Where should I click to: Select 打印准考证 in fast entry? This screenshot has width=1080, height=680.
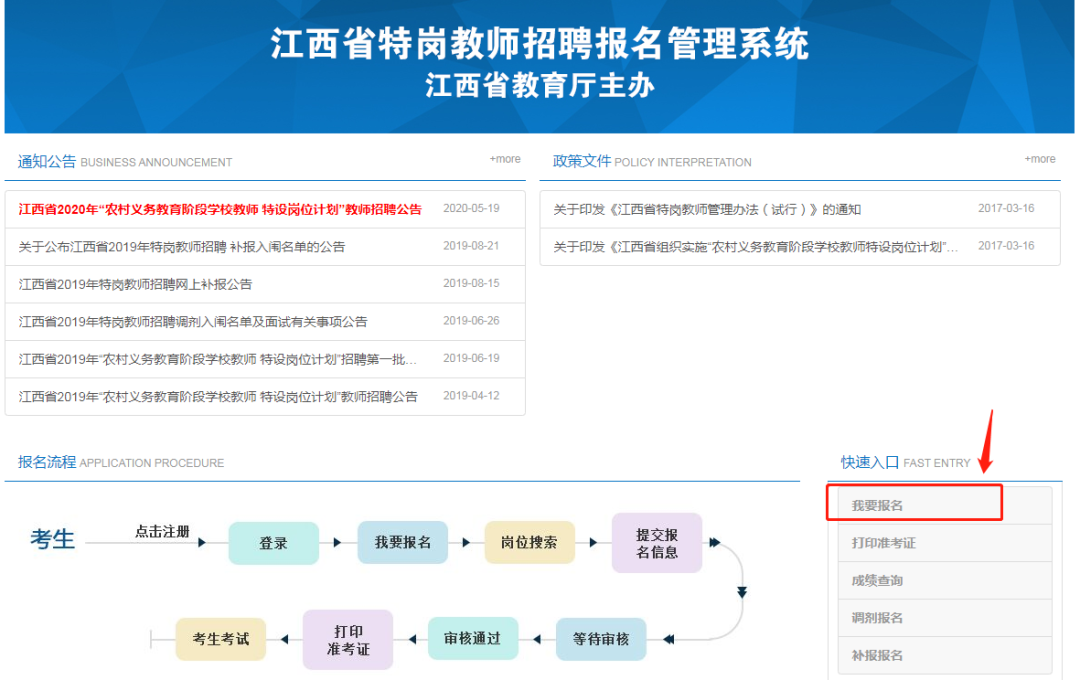[883, 543]
